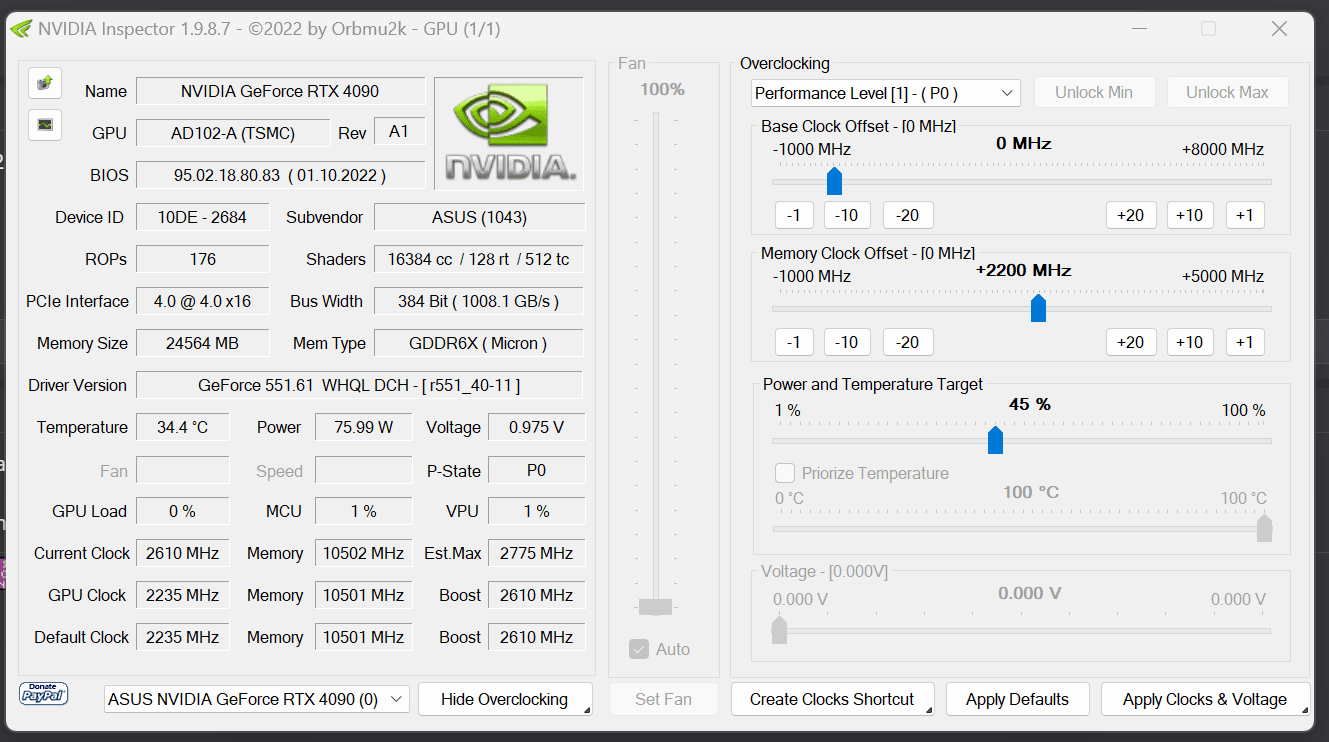1329x742 pixels.
Task: Click the BIOS version field
Action: click(280, 175)
